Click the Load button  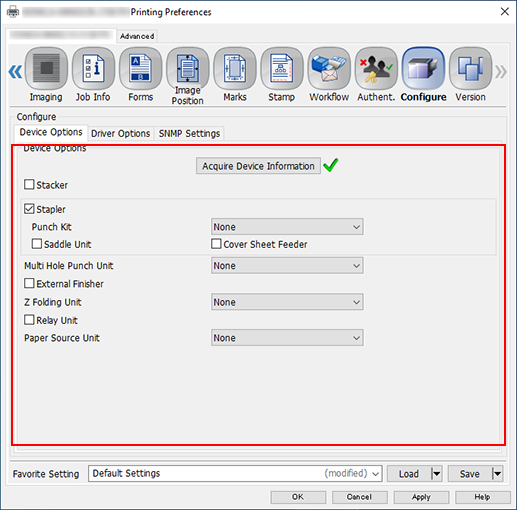[409, 473]
